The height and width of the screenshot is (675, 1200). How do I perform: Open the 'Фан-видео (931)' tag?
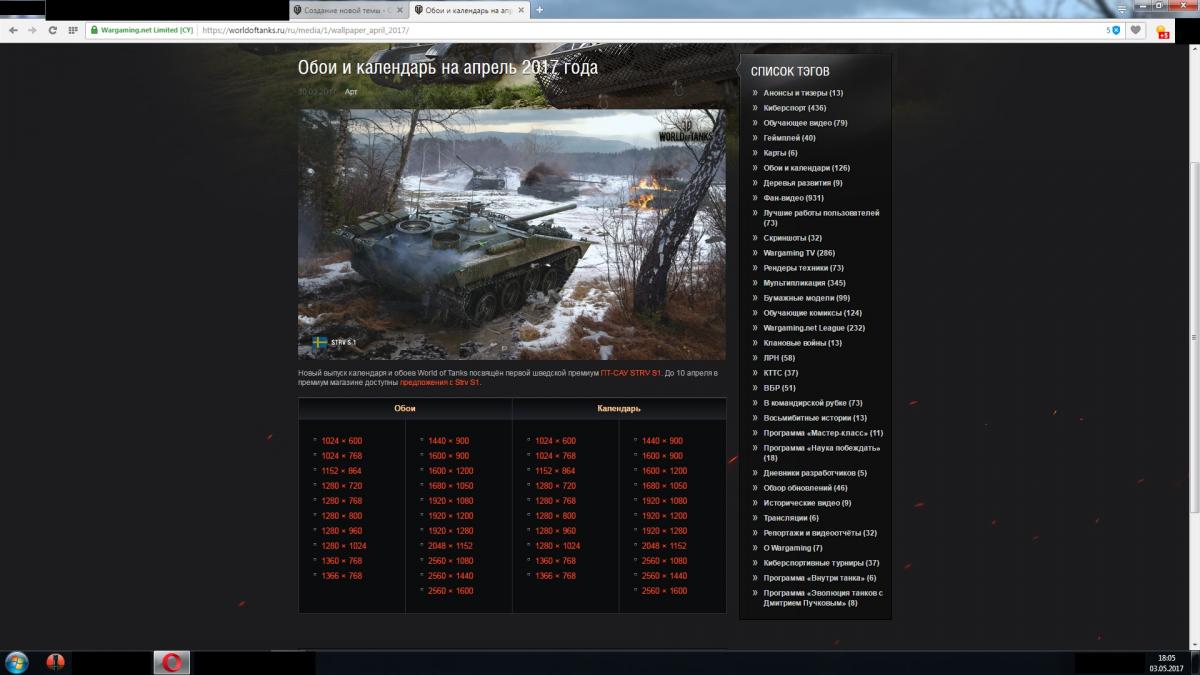793,198
